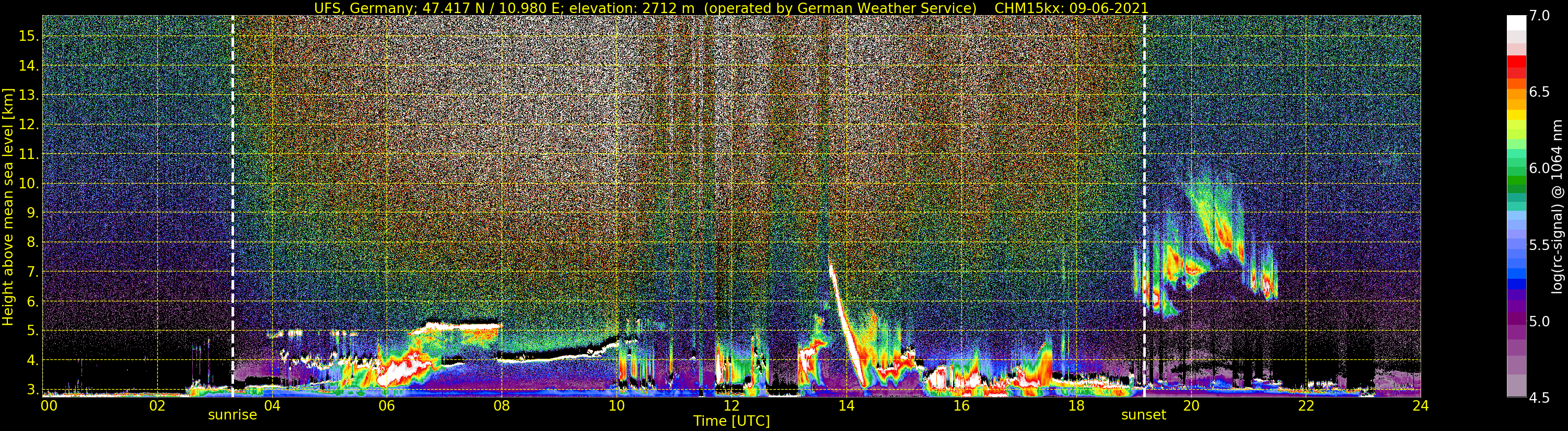The width and height of the screenshot is (1568, 431).
Task: Click the height axis tick label '4.'
Action: coord(33,360)
